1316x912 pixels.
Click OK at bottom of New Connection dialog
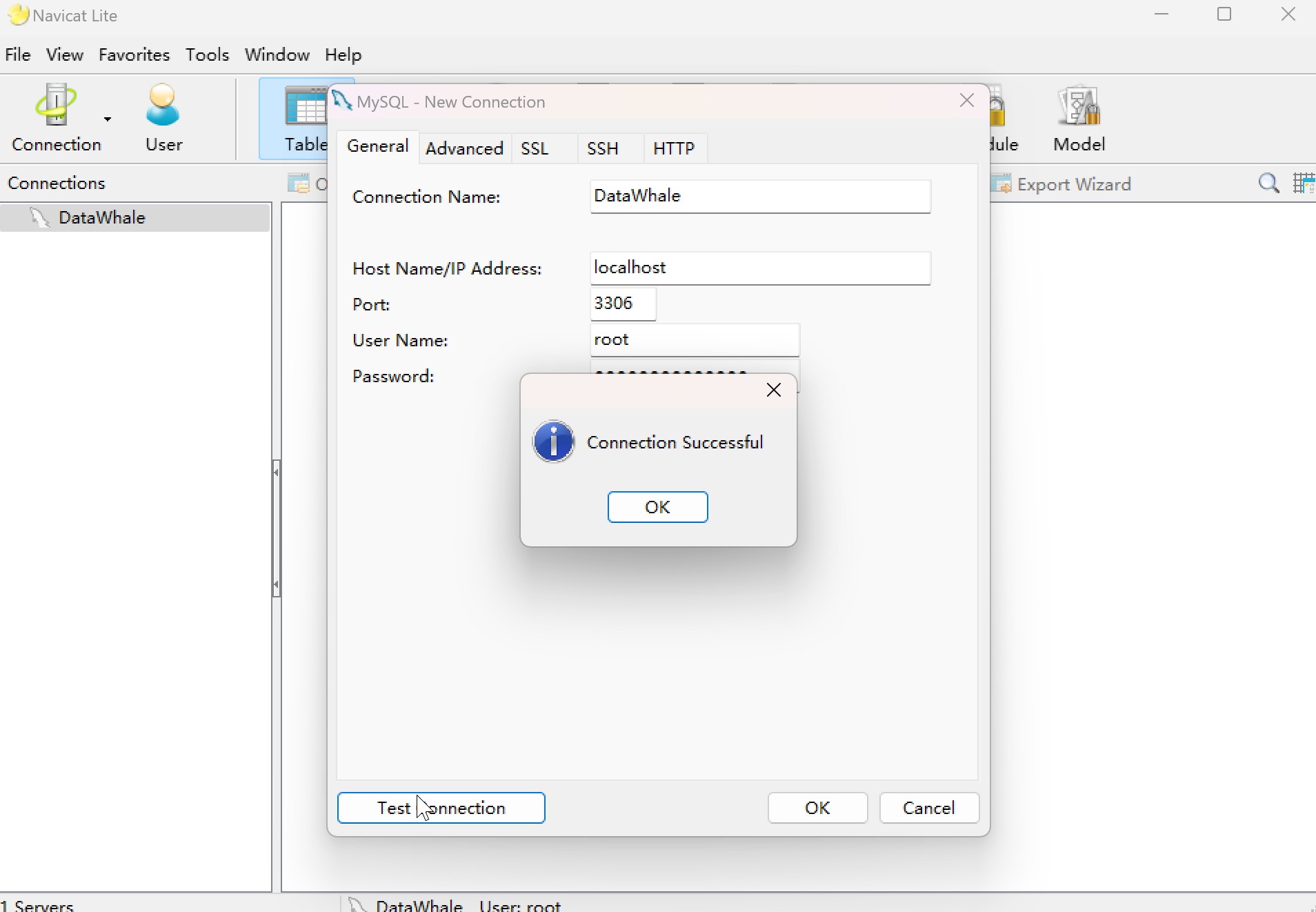(818, 808)
